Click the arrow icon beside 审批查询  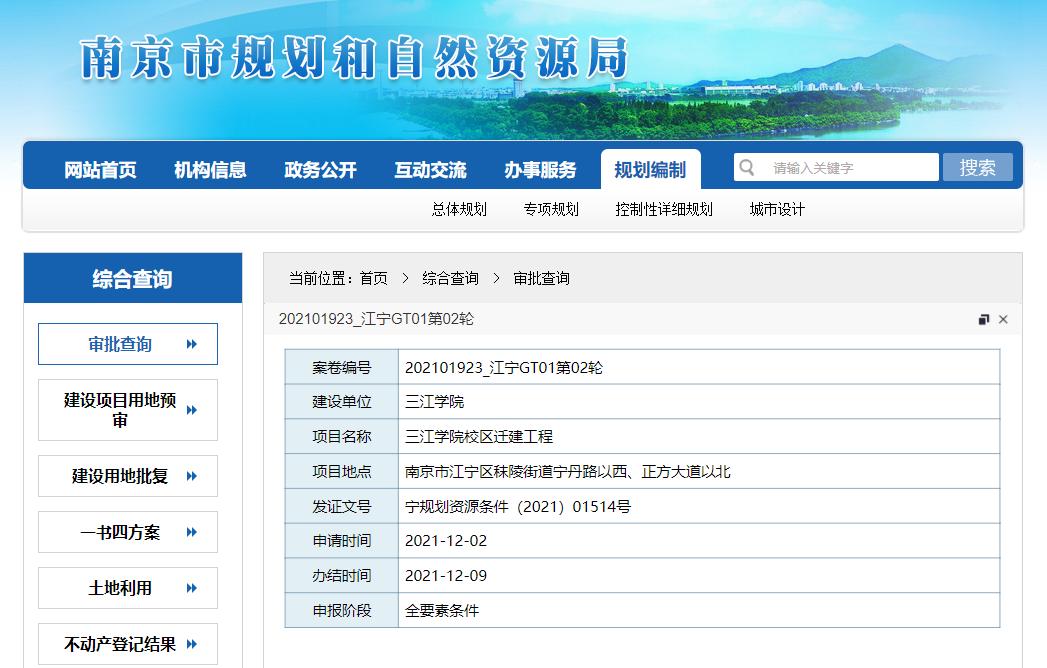(x=192, y=344)
